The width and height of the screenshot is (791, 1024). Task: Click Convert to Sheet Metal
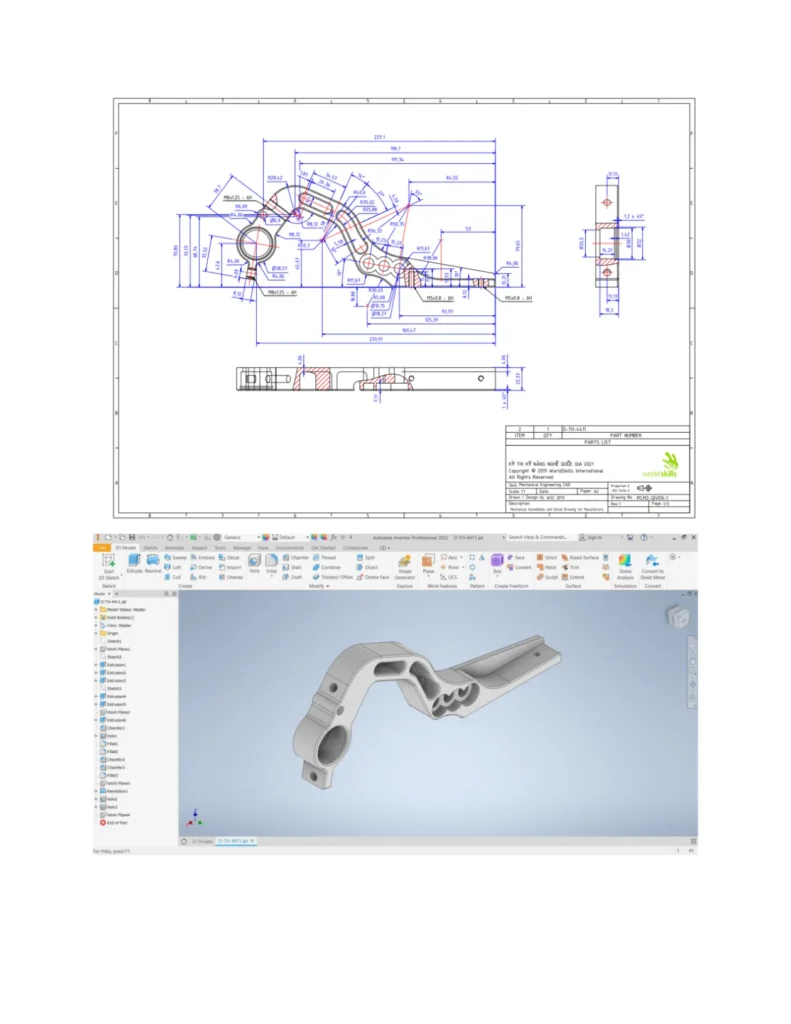coord(653,564)
